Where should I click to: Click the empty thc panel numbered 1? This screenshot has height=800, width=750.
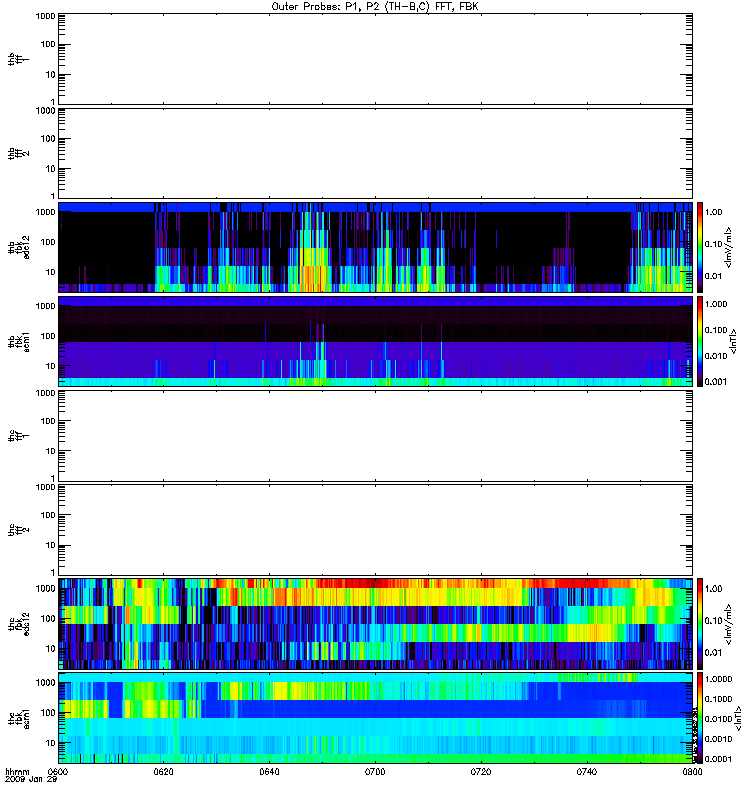375,436
